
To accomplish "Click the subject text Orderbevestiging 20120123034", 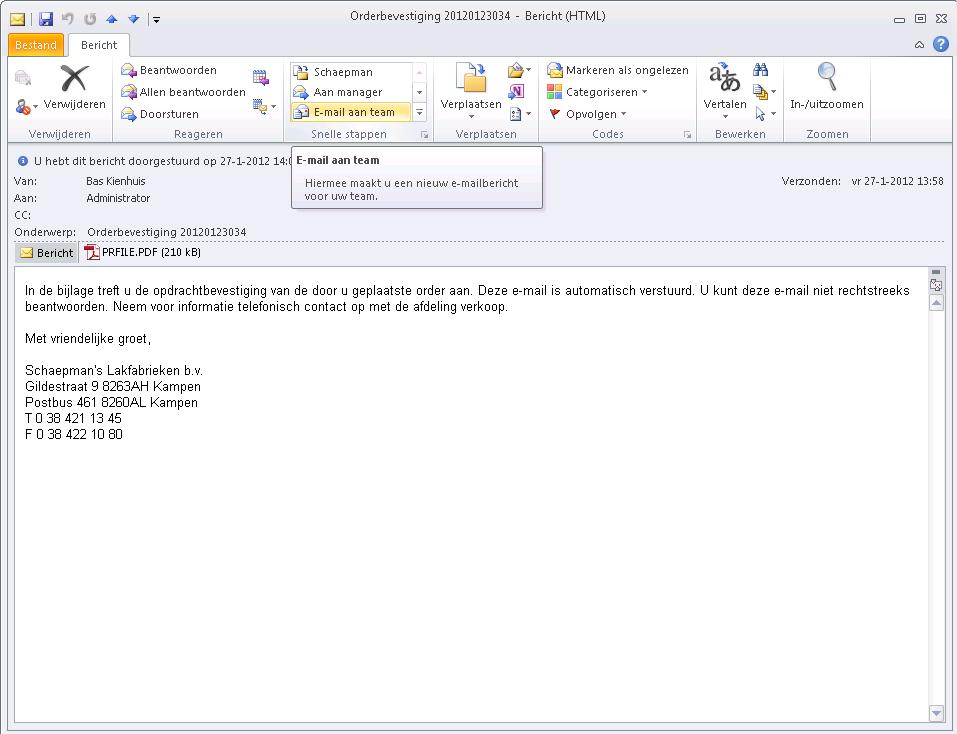I will pyautogui.click(x=167, y=232).
